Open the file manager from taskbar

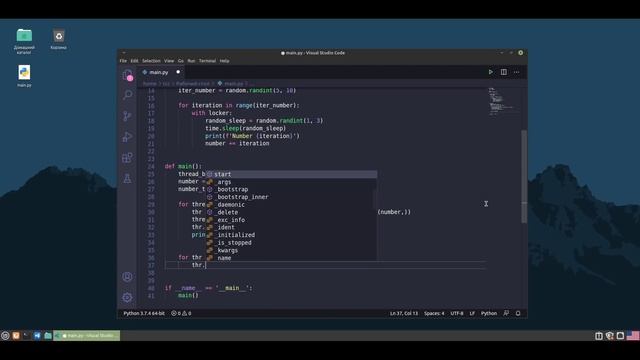(48, 336)
